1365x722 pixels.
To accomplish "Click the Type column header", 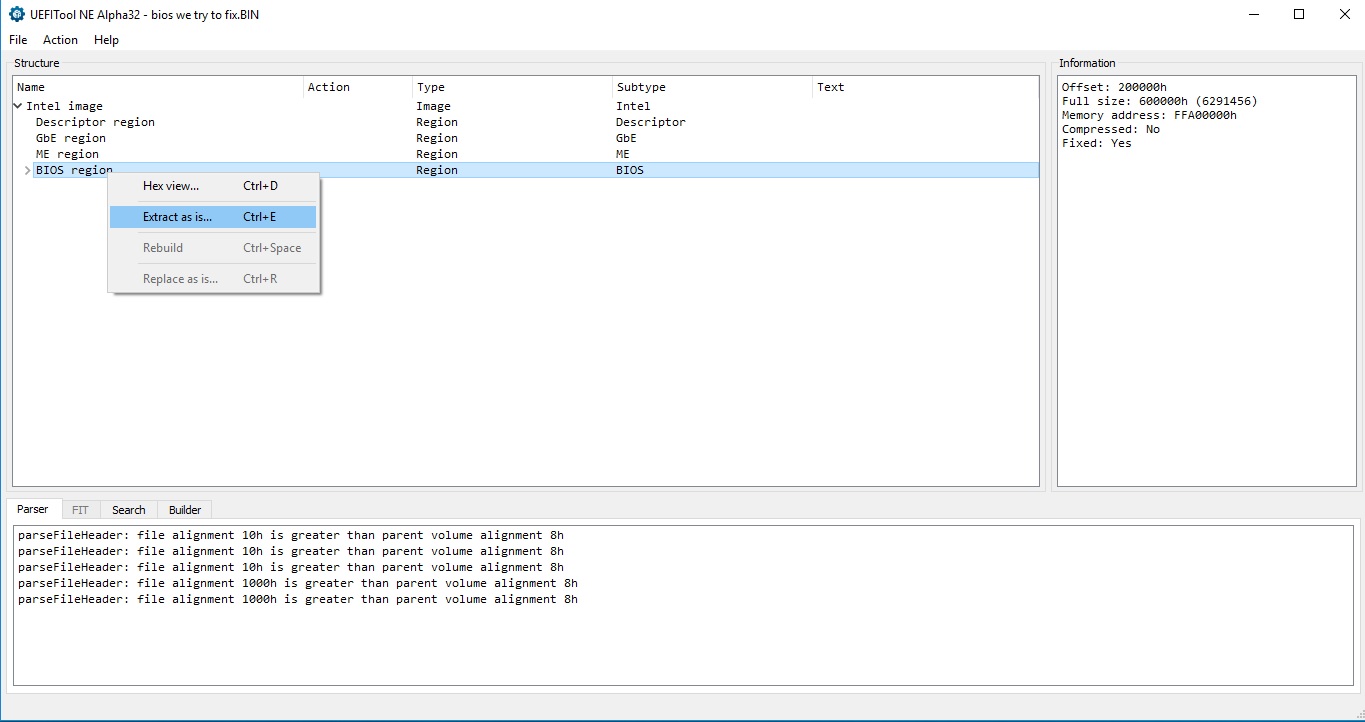I will click(x=513, y=87).
